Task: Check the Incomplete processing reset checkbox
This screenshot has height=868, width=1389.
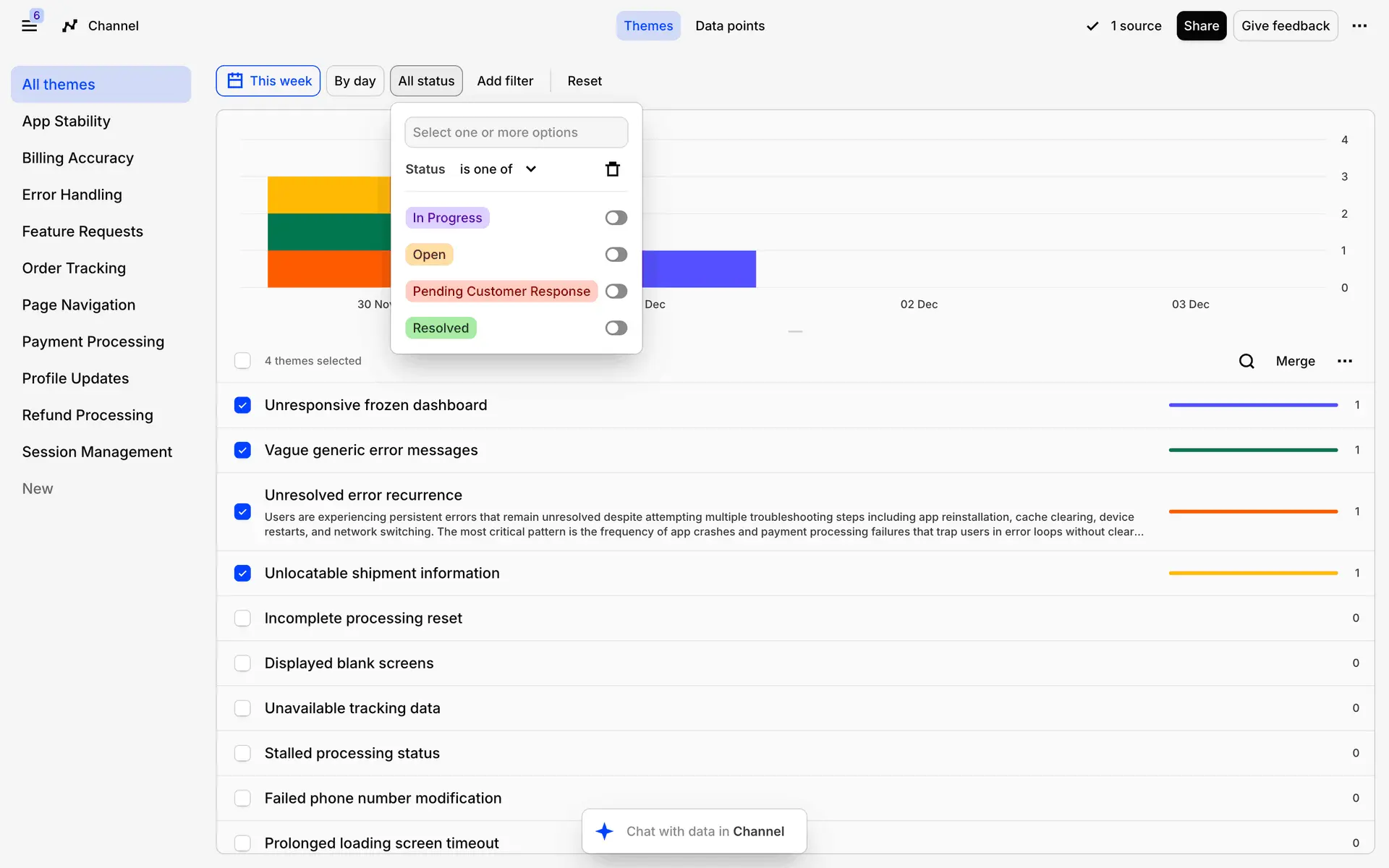Action: 242,618
